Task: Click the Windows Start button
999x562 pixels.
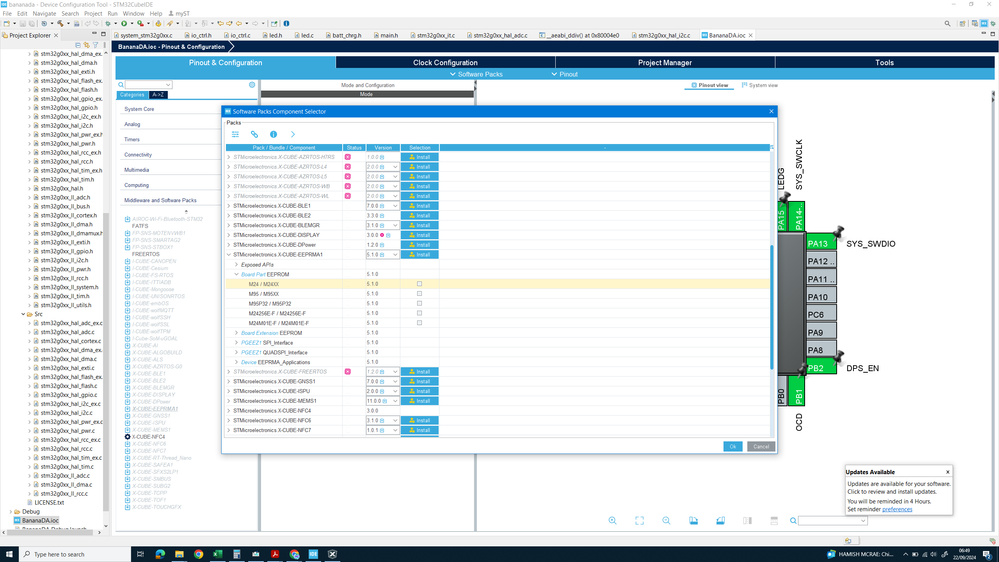Action: [9, 554]
